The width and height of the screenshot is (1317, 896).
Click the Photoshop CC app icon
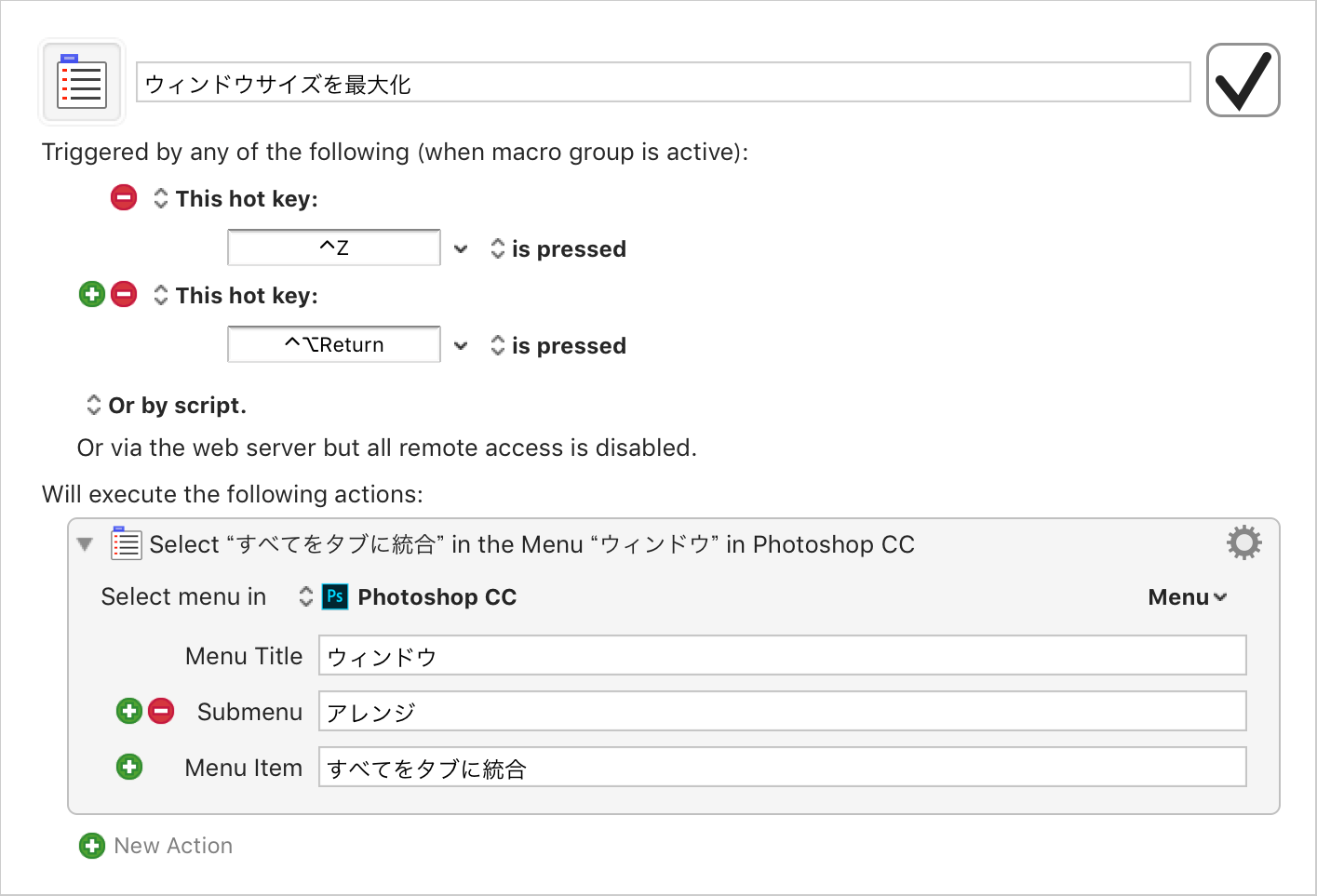coord(335,596)
